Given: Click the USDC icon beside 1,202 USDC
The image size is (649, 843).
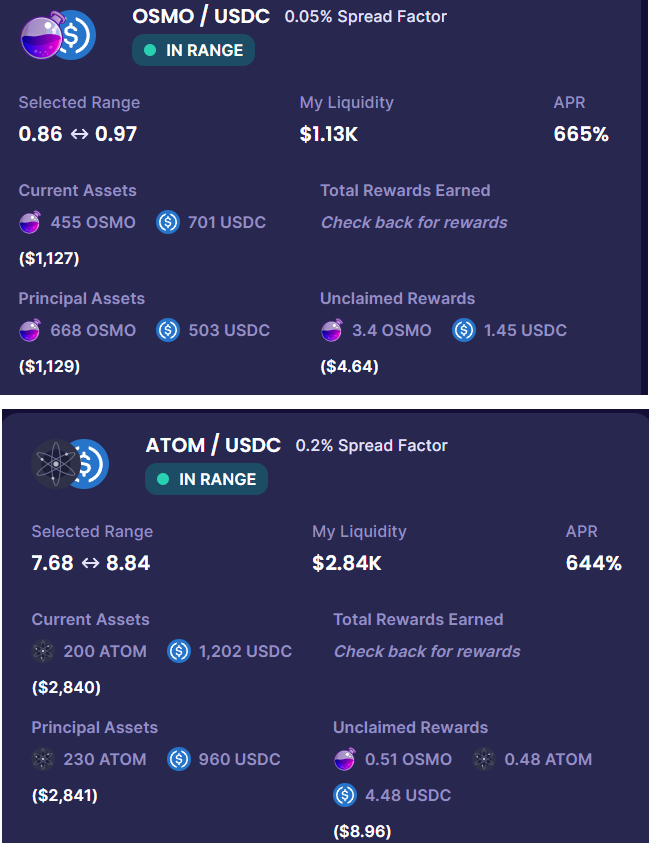Looking at the screenshot, I should (179, 651).
